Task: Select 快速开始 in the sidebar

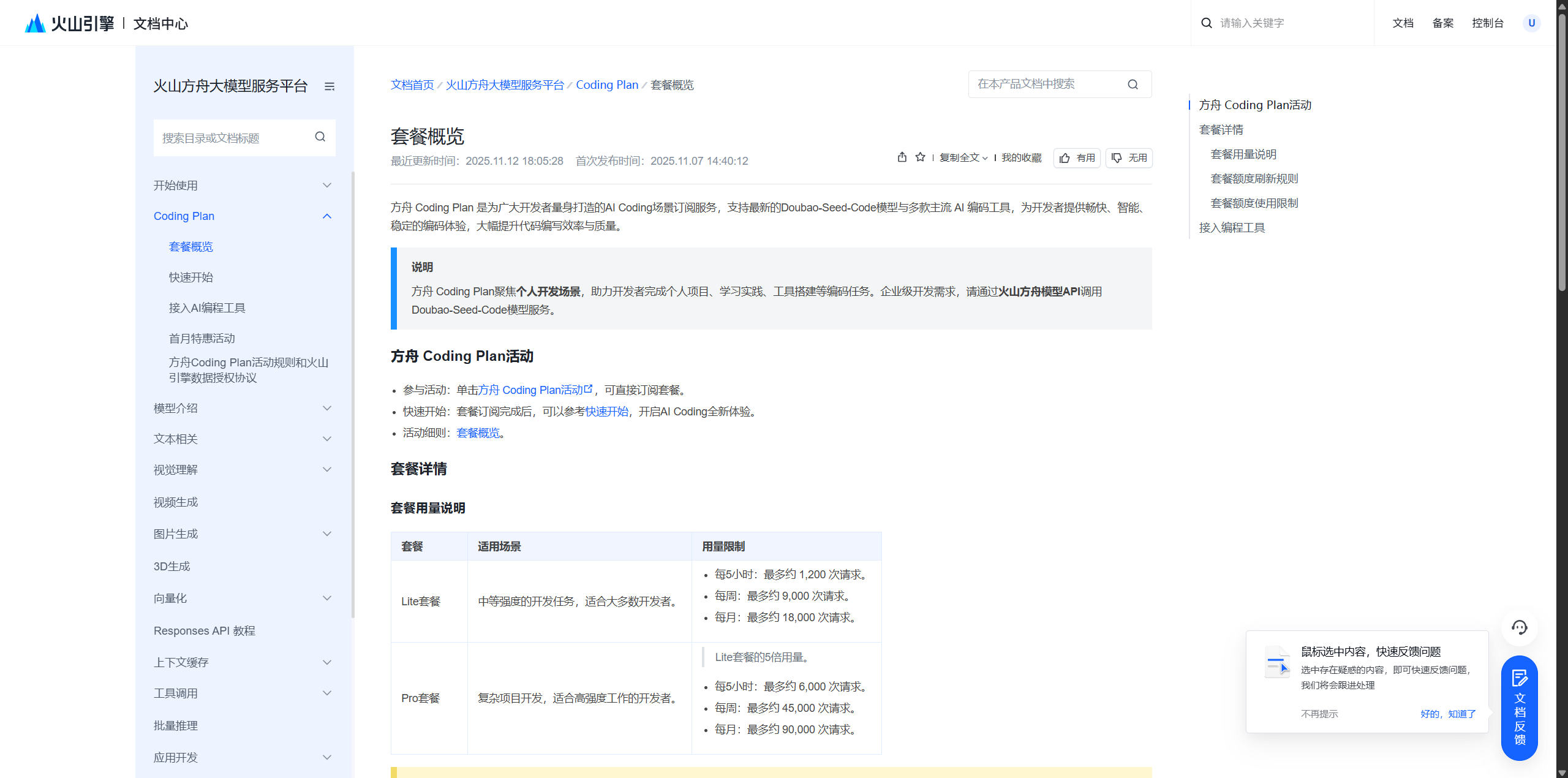Action: 191,278
